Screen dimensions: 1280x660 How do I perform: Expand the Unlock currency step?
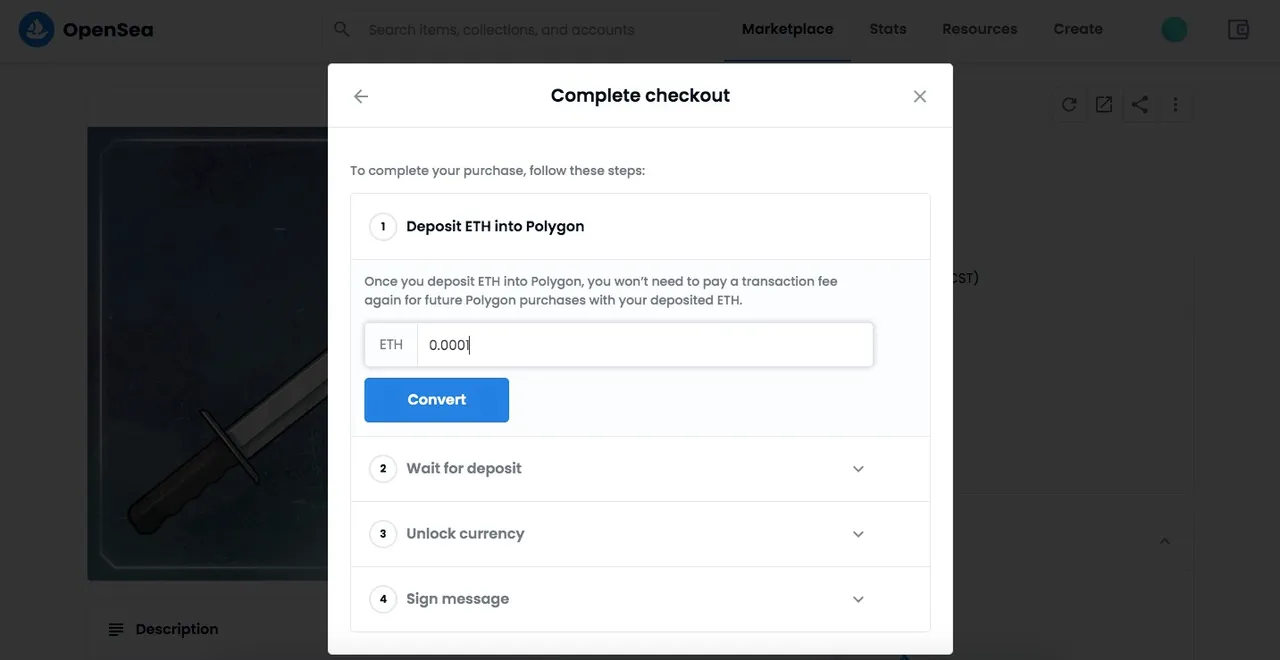pyautogui.click(x=640, y=534)
